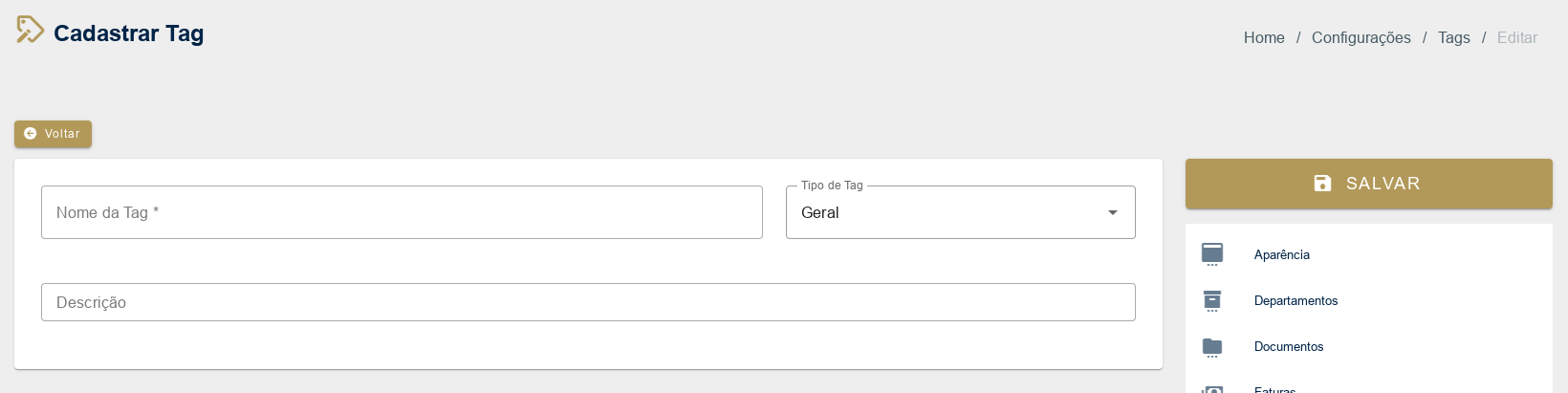The height and width of the screenshot is (393, 1568).
Task: Go to Home in the breadcrumb
Action: point(1264,37)
